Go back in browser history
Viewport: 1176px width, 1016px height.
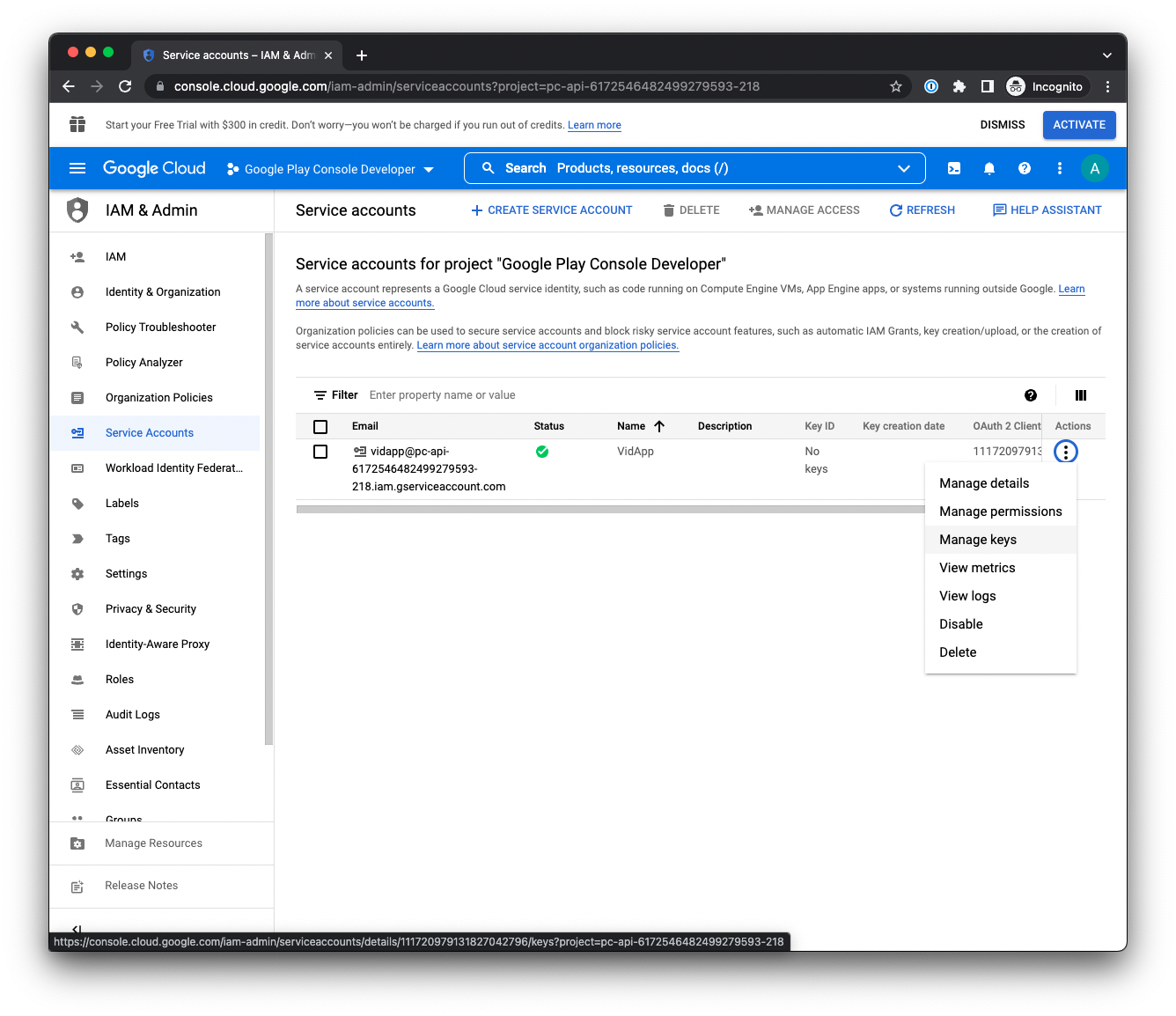point(69,86)
